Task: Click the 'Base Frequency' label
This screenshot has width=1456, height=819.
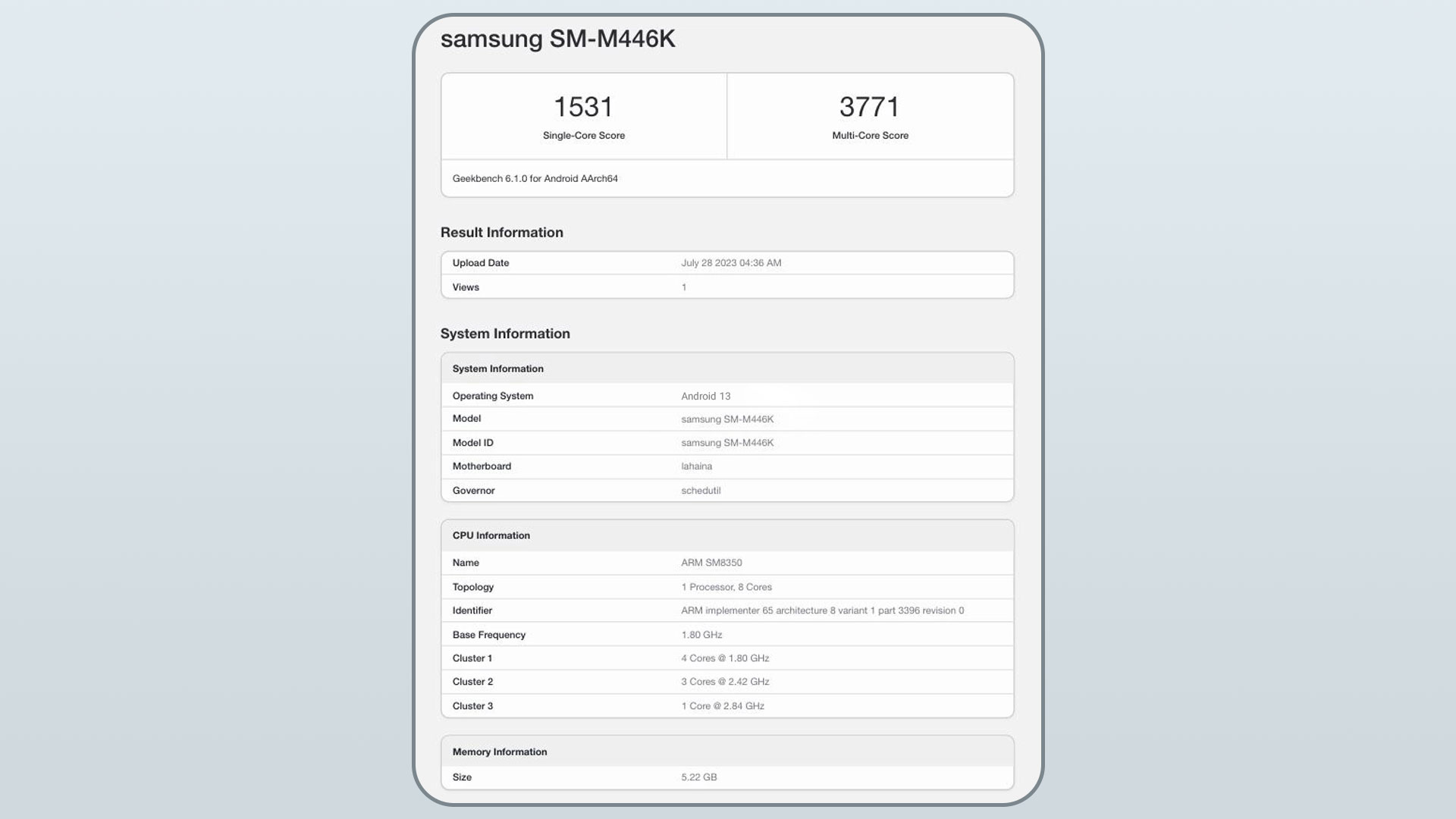Action: (489, 635)
